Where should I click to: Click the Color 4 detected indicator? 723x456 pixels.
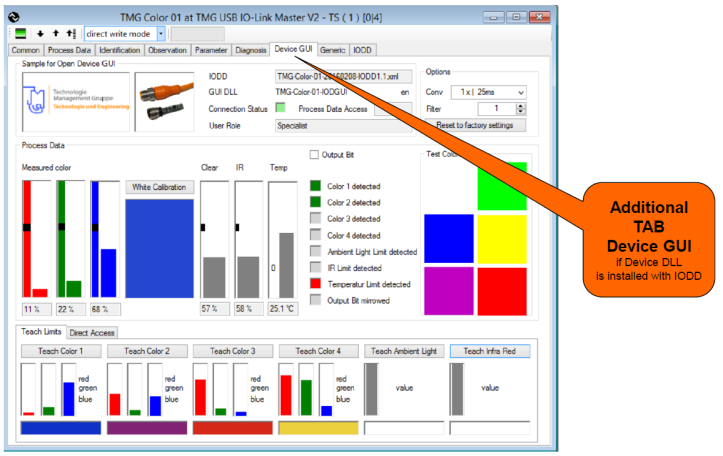(315, 235)
